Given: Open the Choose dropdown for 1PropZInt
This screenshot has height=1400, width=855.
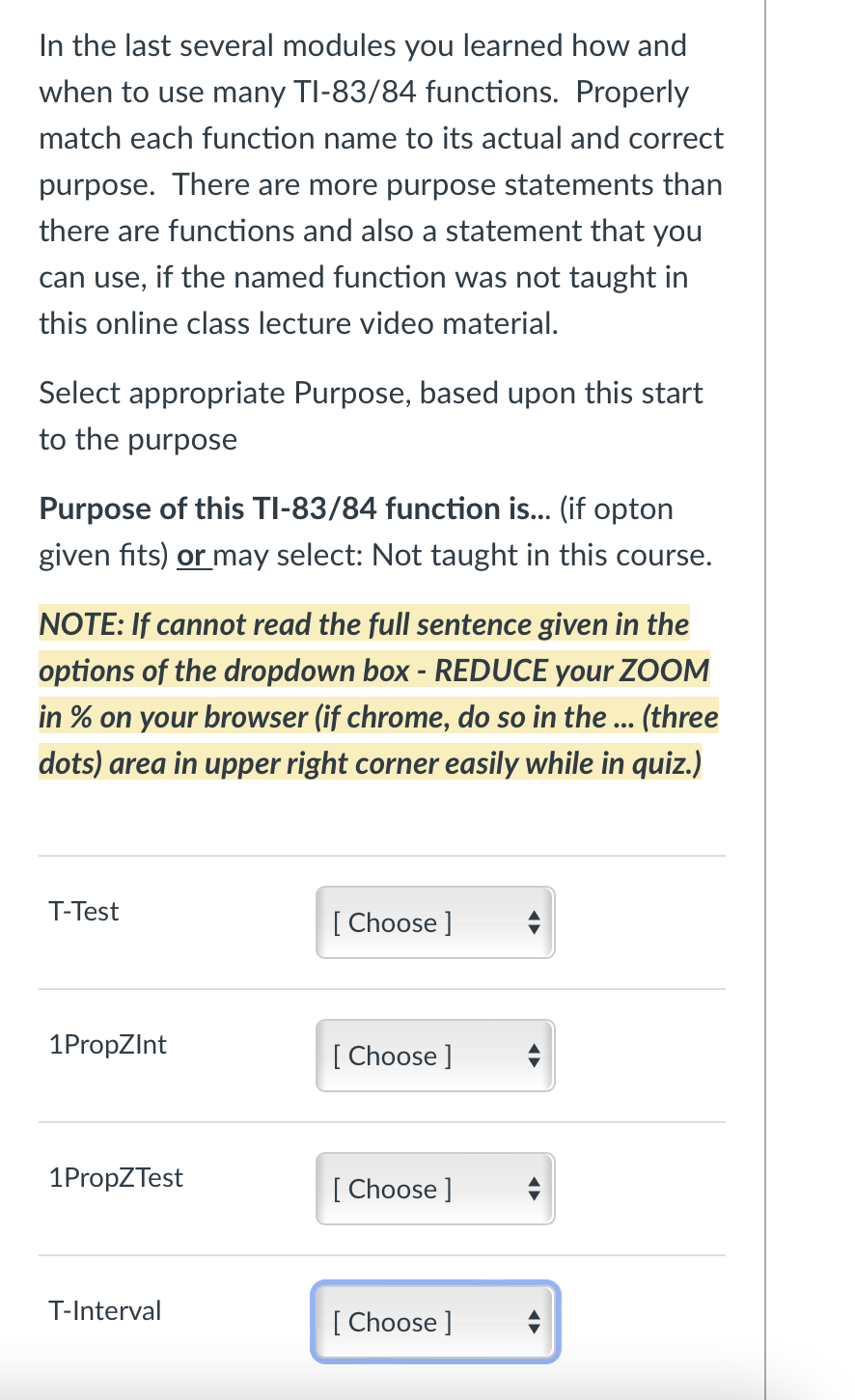Looking at the screenshot, I should pos(425,1056).
